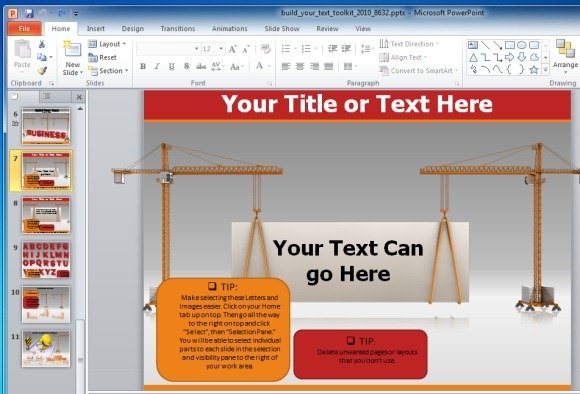Toggle Bold formatting
Viewport: 580px width, 394px height.
[143, 67]
